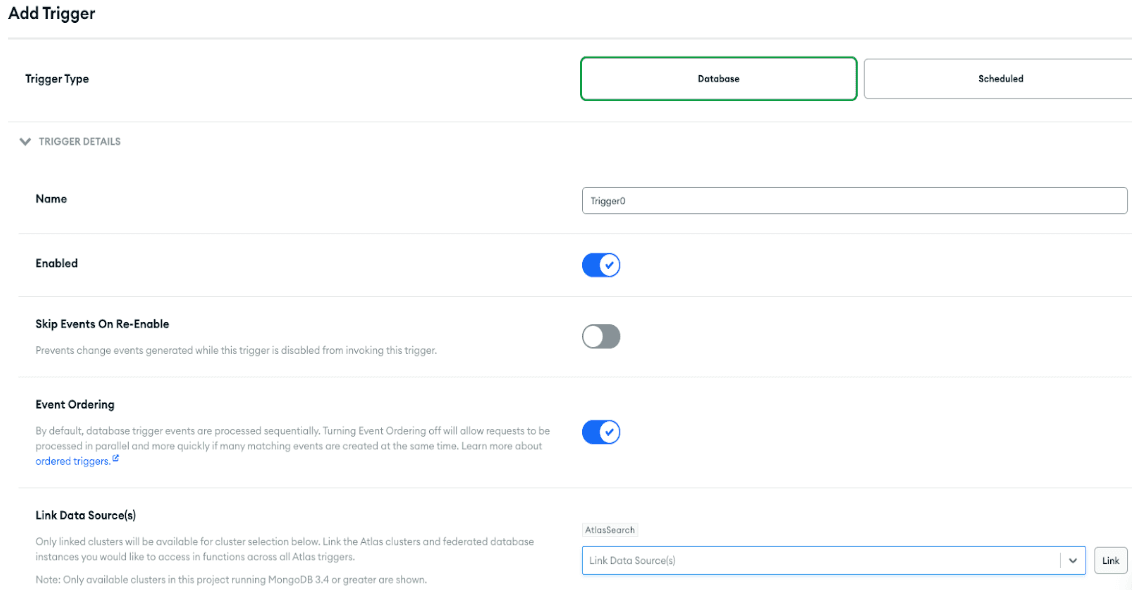The image size is (1136, 590).
Task: Focus the trigger Name input field
Action: point(854,201)
